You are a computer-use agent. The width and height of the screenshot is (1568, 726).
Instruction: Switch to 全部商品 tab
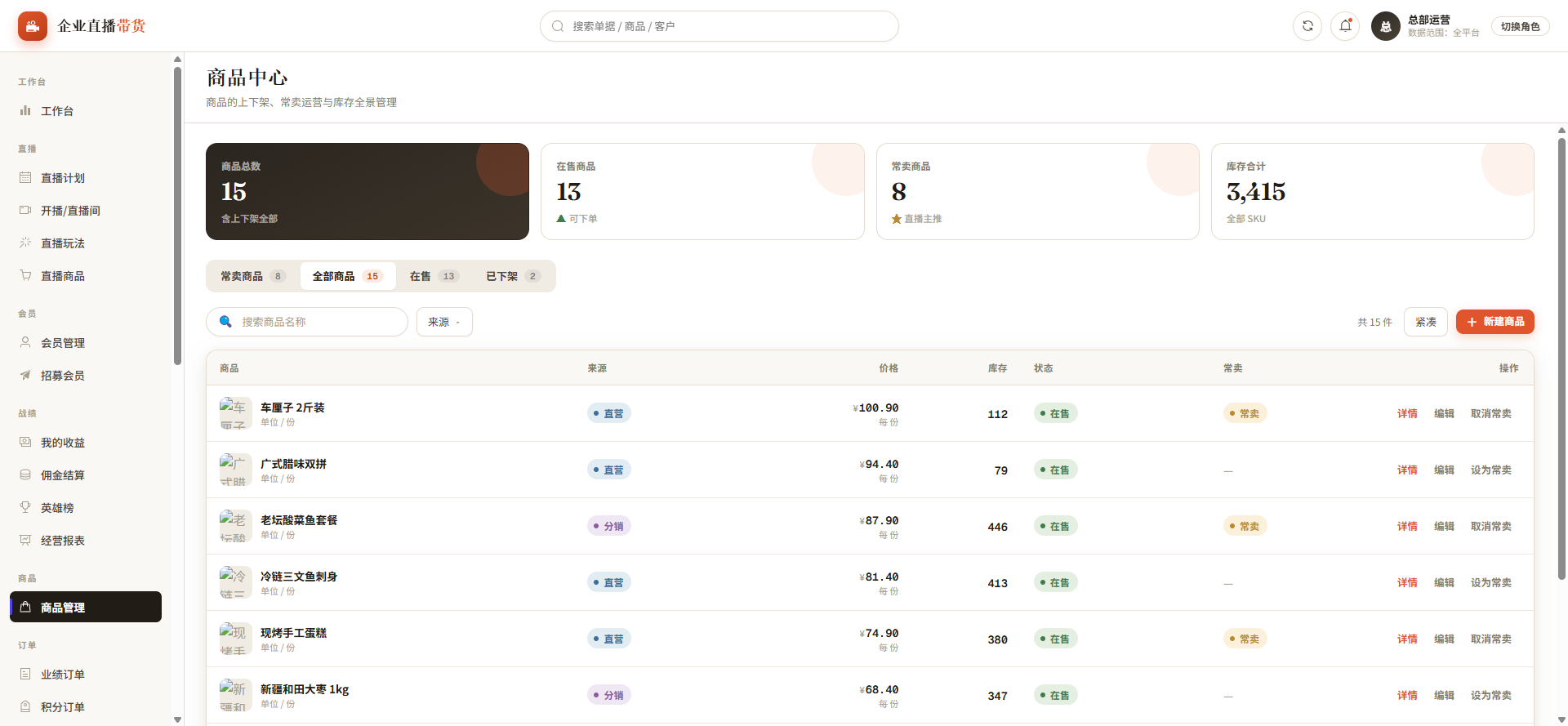pyautogui.click(x=348, y=276)
